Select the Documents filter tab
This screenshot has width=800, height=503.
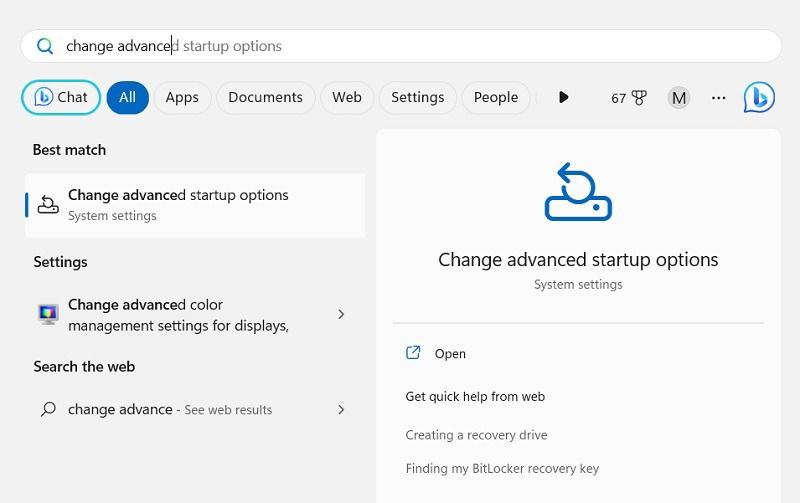point(265,97)
